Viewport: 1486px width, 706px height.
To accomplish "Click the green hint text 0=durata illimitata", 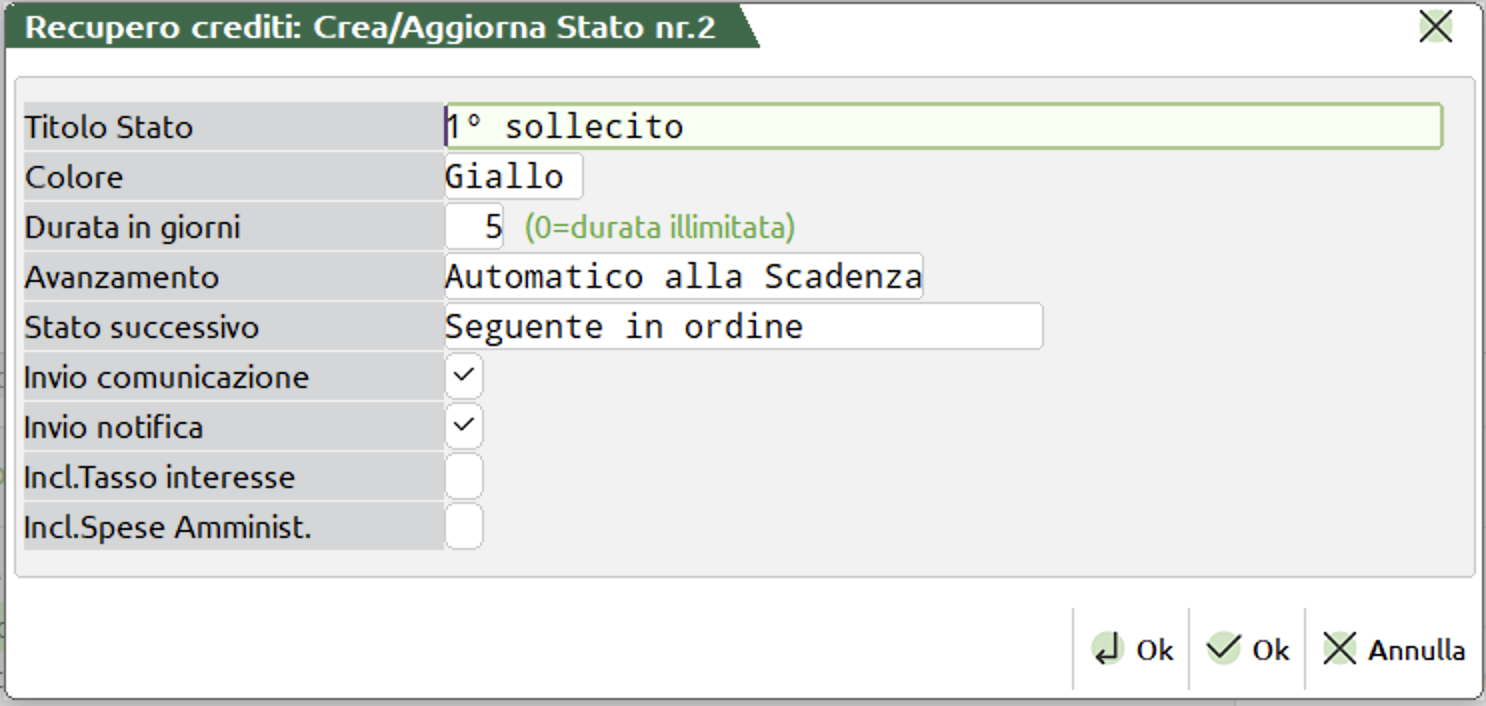I will pyautogui.click(x=660, y=228).
